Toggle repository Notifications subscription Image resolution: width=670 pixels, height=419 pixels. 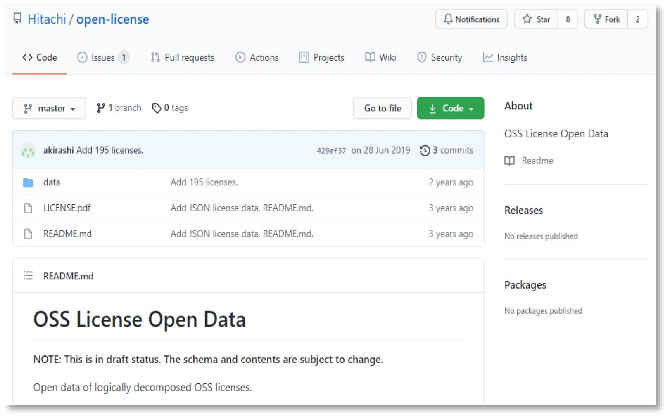(x=471, y=19)
